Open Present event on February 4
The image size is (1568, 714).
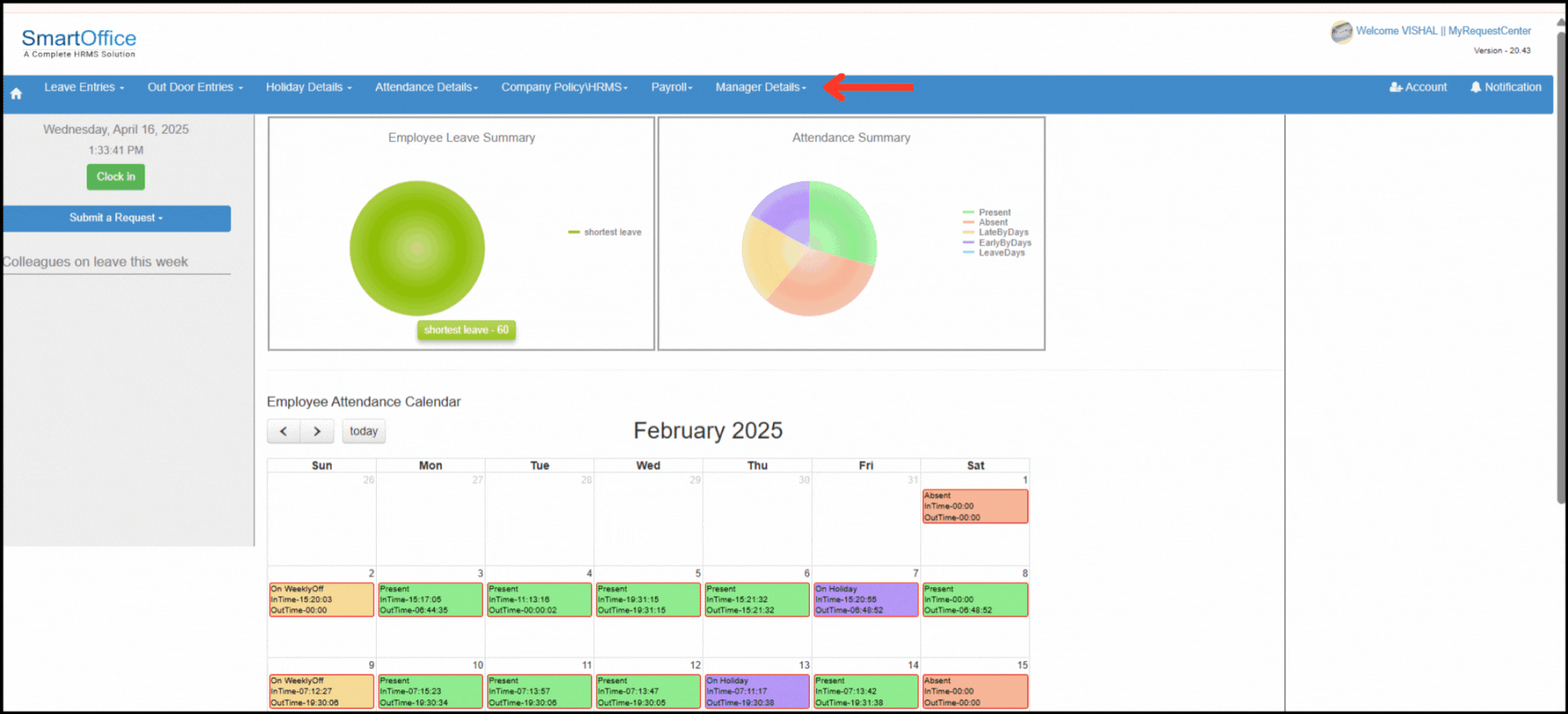[539, 600]
